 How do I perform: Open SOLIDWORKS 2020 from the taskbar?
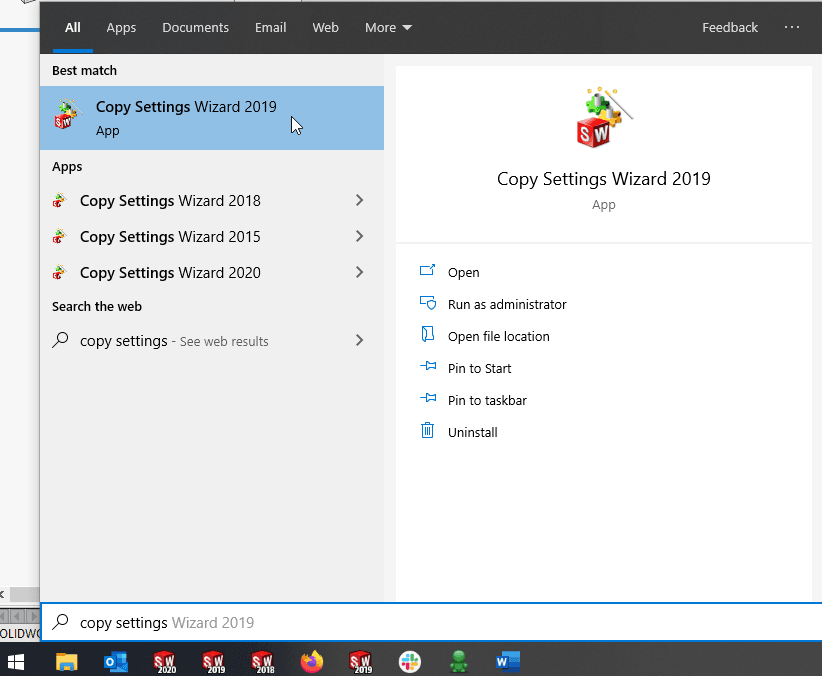165,661
